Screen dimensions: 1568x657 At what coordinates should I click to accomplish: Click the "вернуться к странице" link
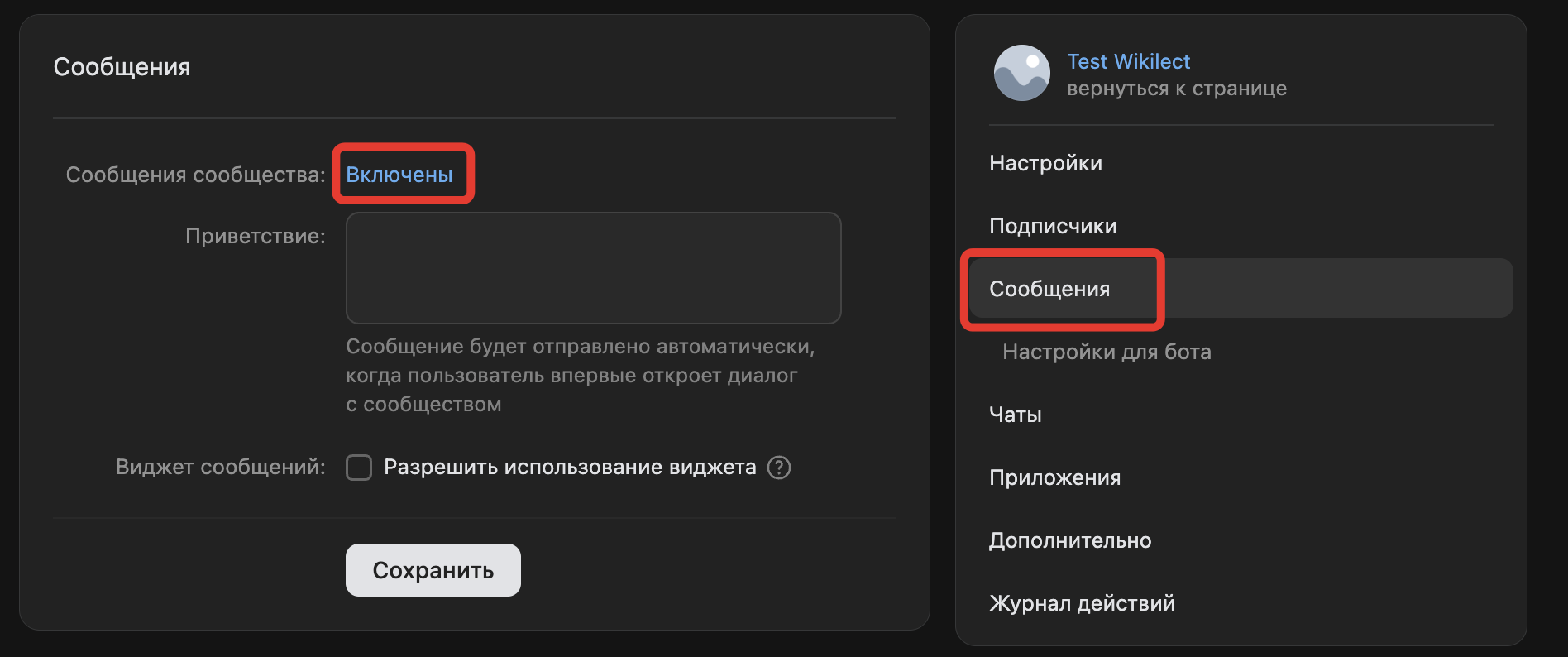(x=1176, y=89)
